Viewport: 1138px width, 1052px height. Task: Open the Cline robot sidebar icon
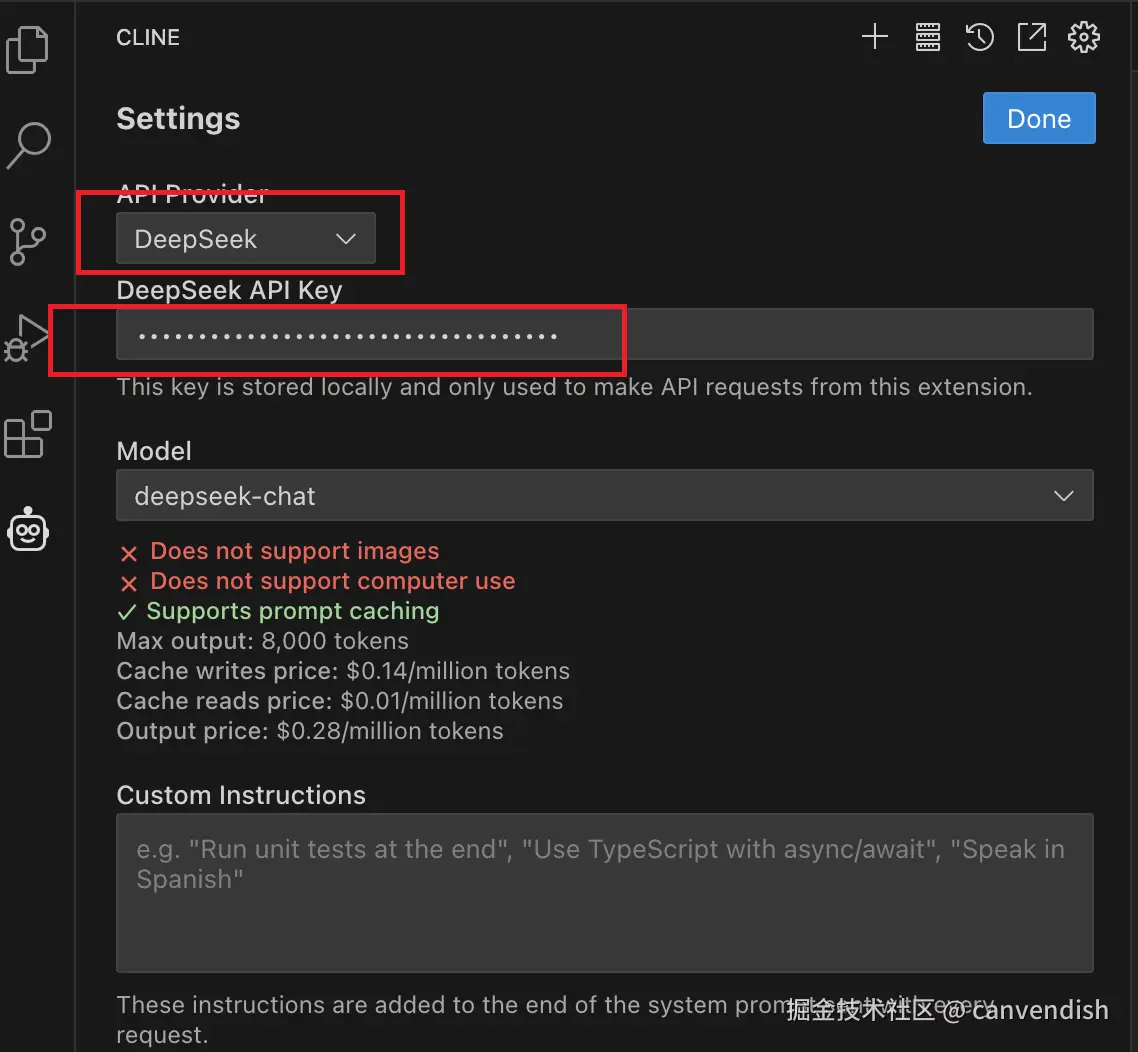coord(28,530)
